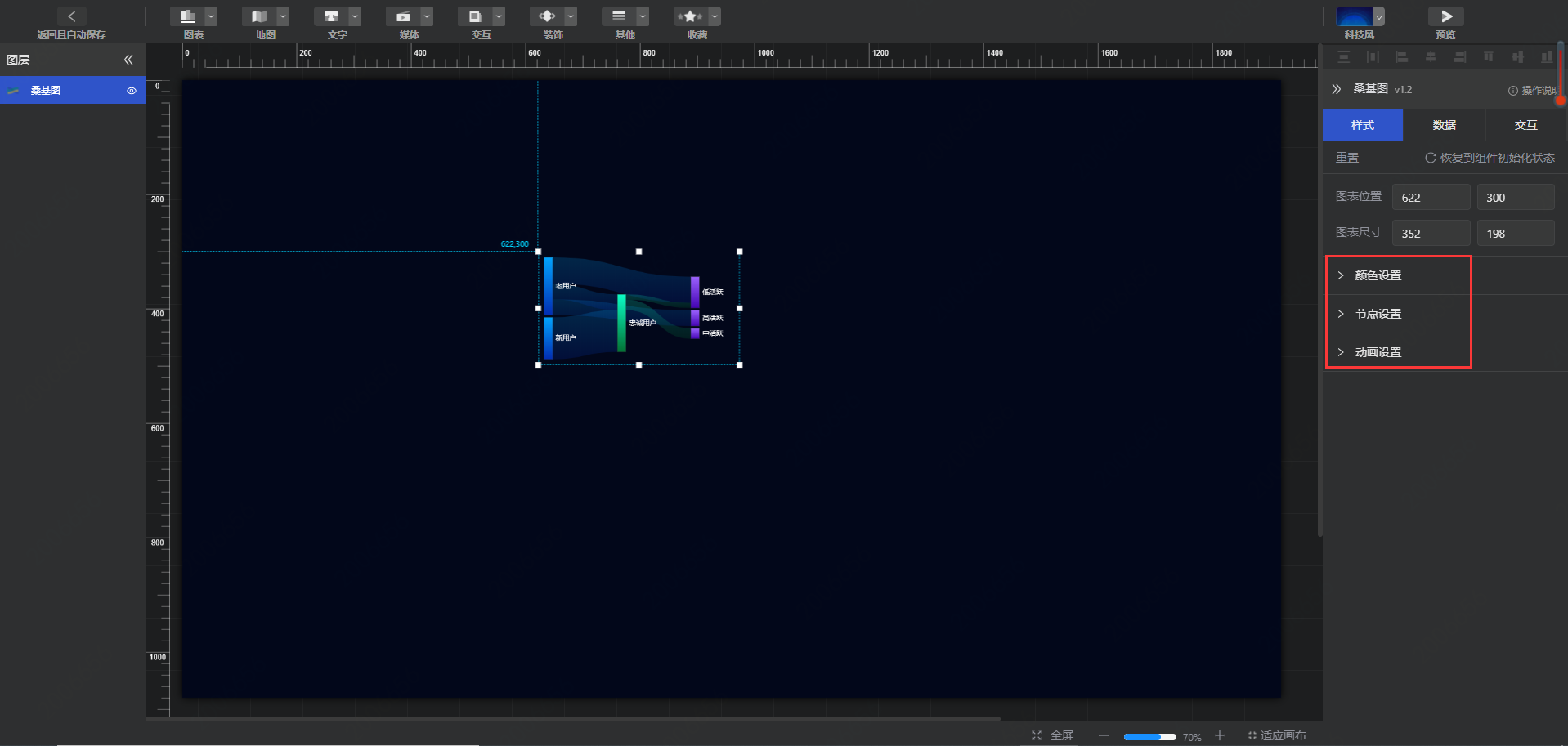Switch to the 样式 tab

tap(1363, 125)
